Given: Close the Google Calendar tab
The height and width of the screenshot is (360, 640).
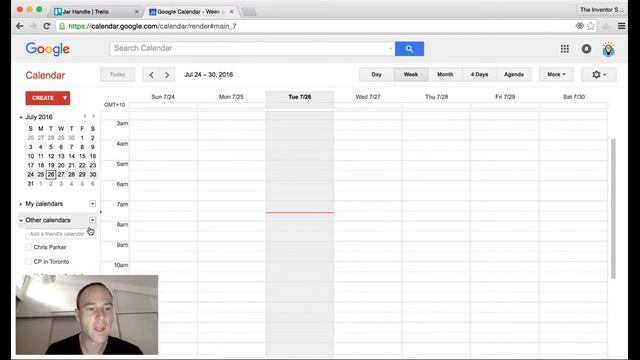Looking at the screenshot, I should [x=231, y=12].
